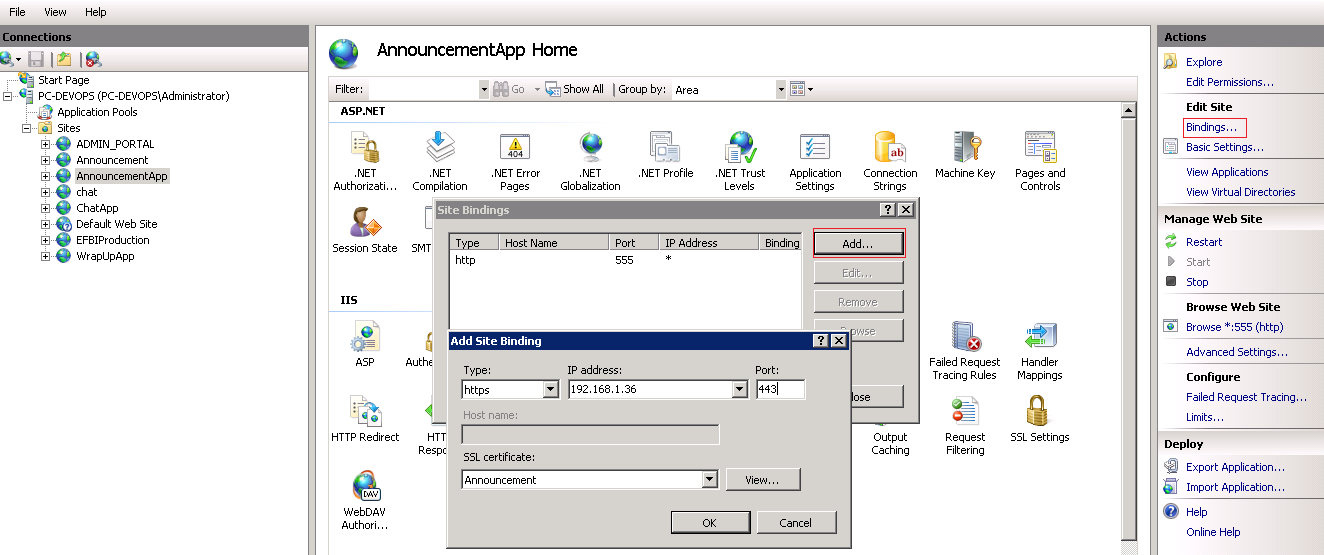Open the SSL certificate dropdown
This screenshot has width=1324, height=555.
click(709, 480)
